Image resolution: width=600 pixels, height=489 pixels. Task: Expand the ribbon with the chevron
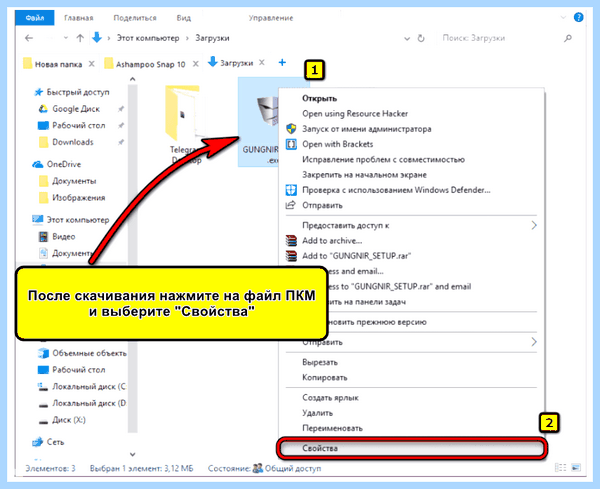[563, 18]
